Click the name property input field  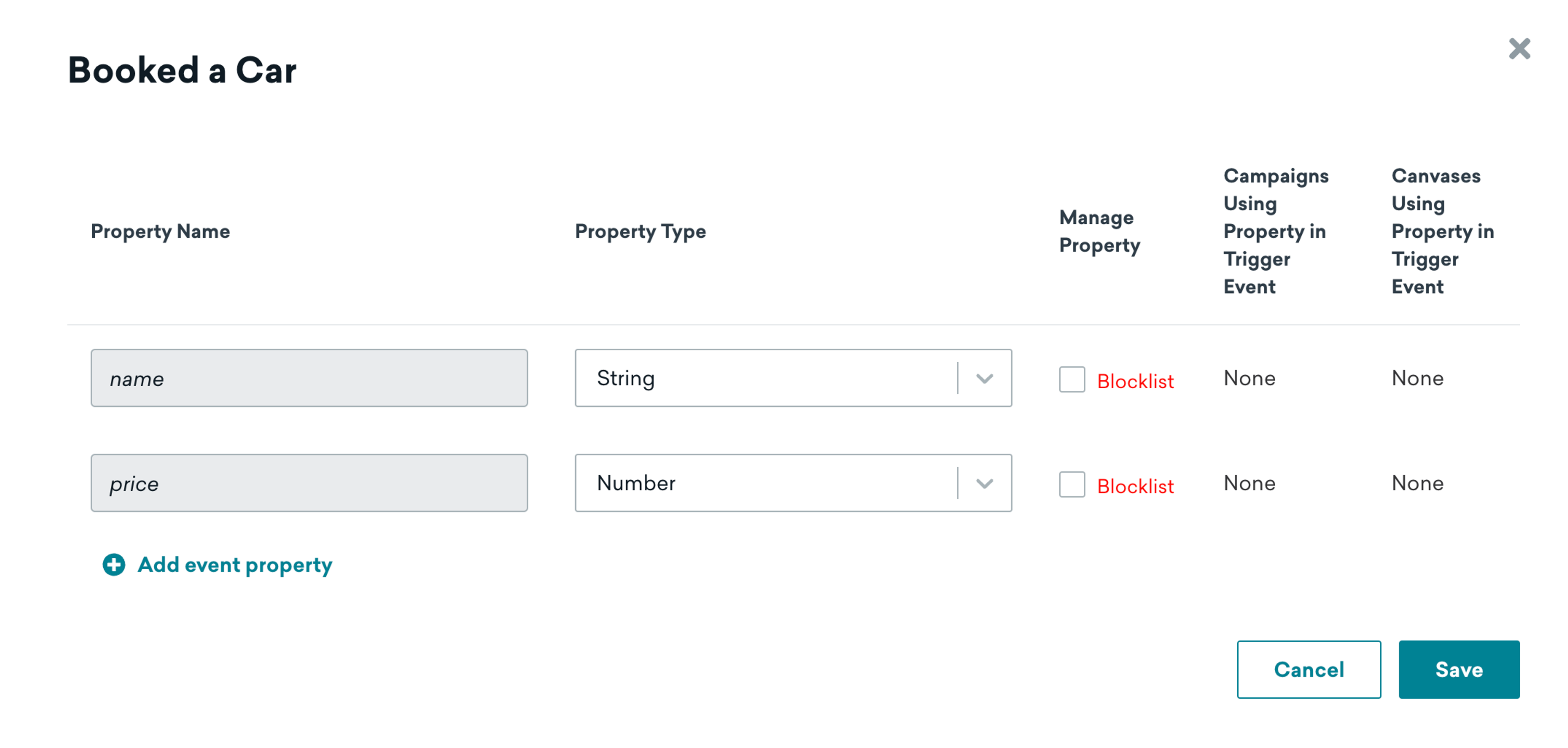point(309,378)
